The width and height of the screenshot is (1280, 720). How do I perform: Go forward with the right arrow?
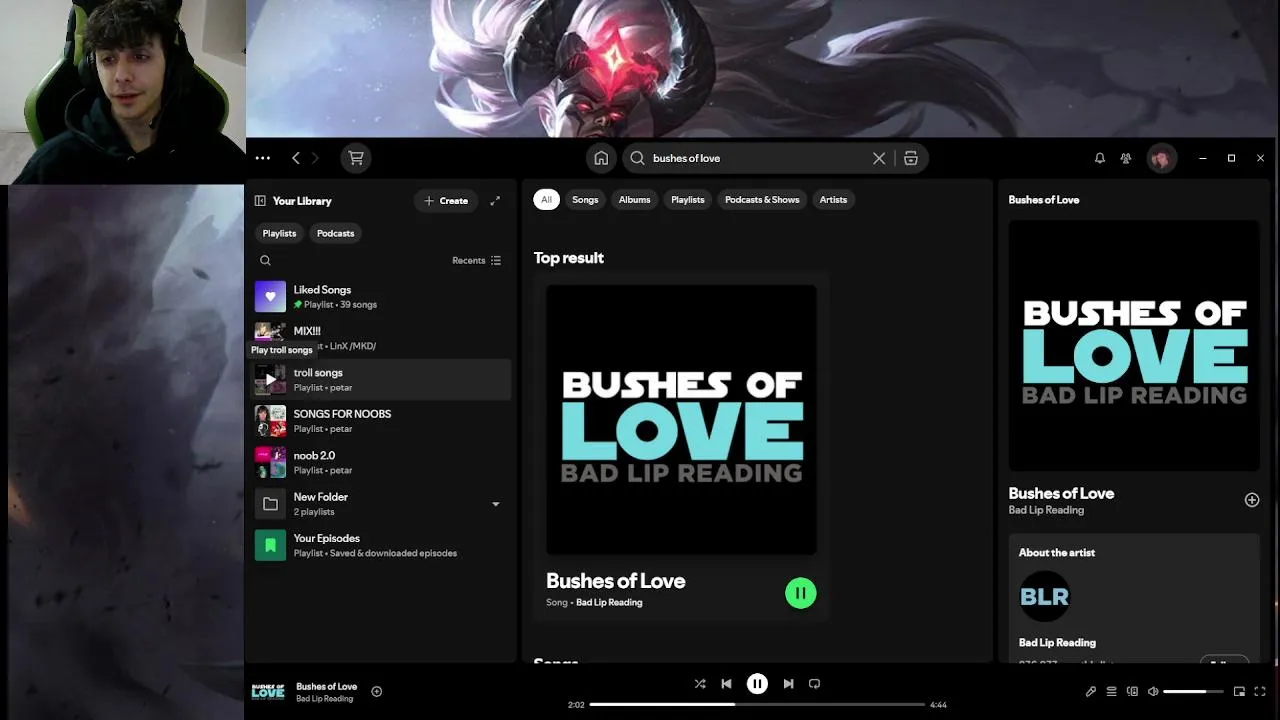coord(315,158)
